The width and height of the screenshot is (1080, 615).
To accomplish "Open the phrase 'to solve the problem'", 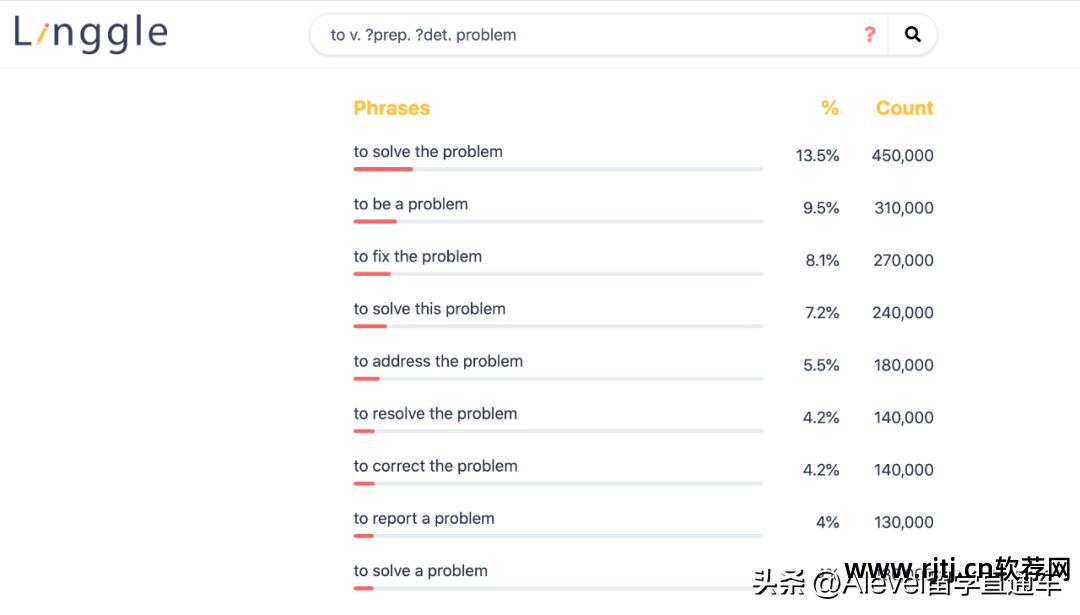I will click(x=428, y=151).
